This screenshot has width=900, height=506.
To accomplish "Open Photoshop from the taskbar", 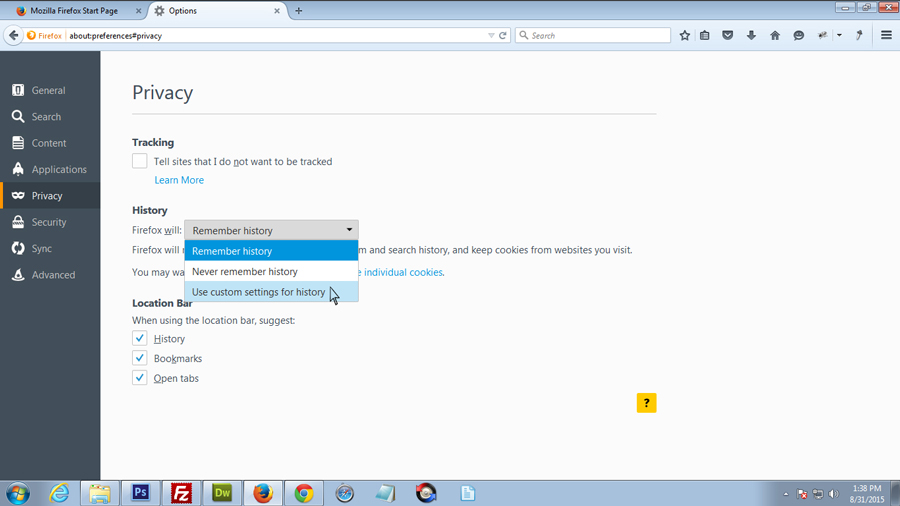I will coord(141,493).
